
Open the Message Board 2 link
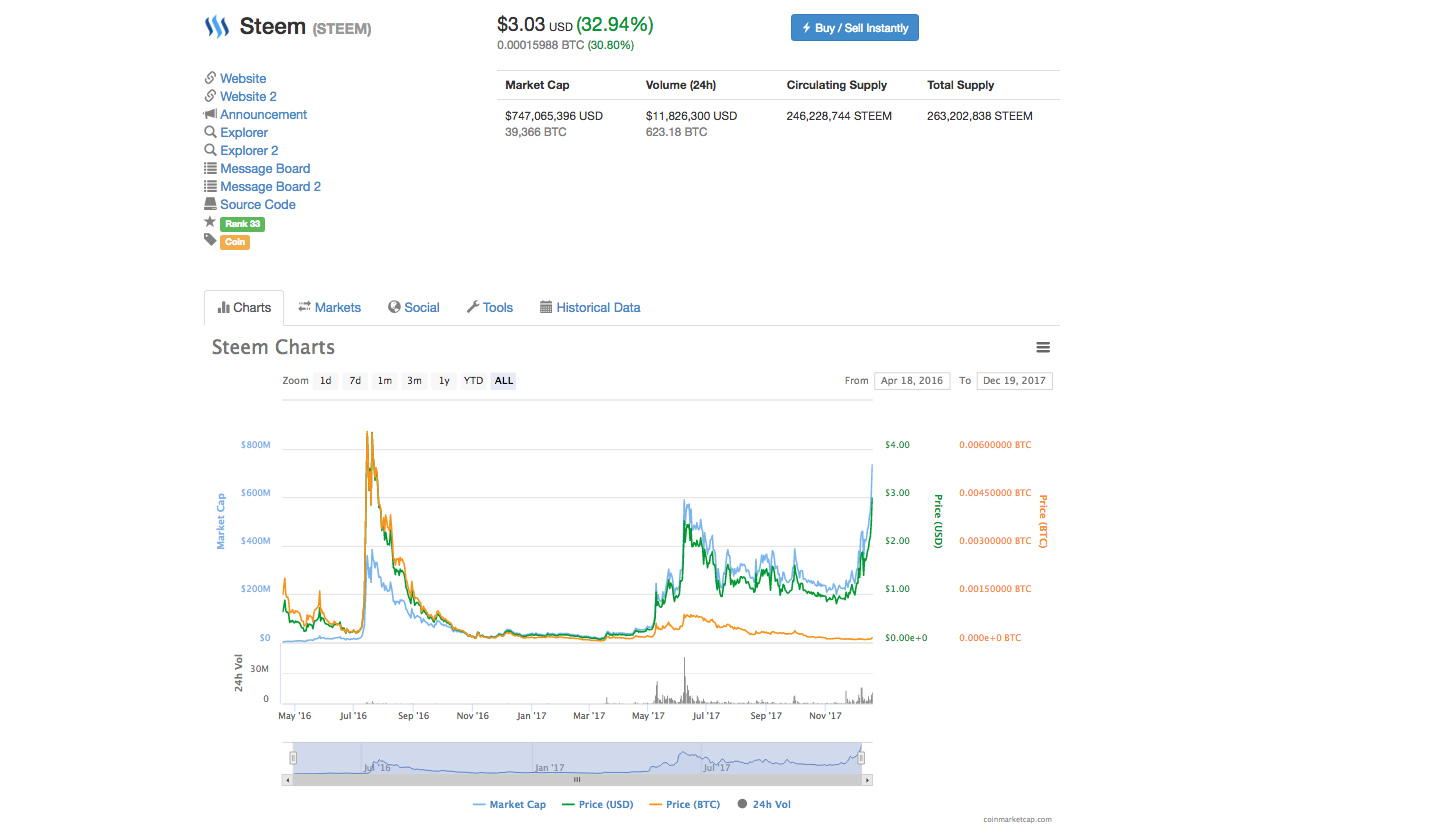click(x=271, y=186)
